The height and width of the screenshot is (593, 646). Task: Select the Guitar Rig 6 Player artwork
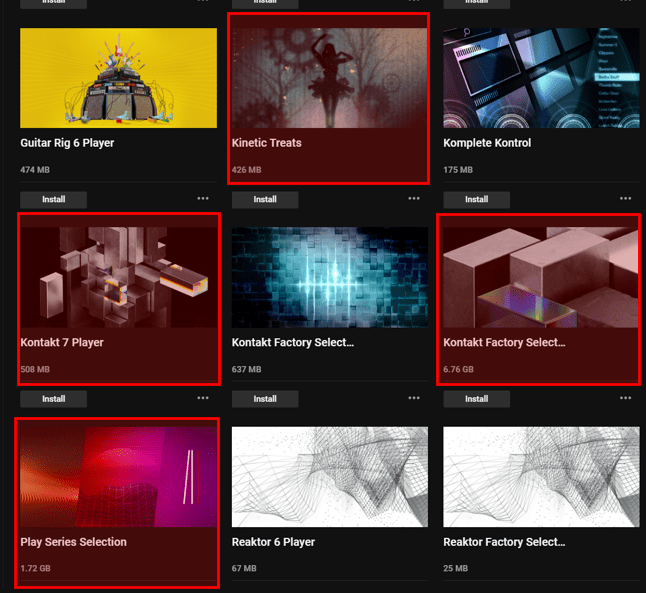(x=119, y=78)
